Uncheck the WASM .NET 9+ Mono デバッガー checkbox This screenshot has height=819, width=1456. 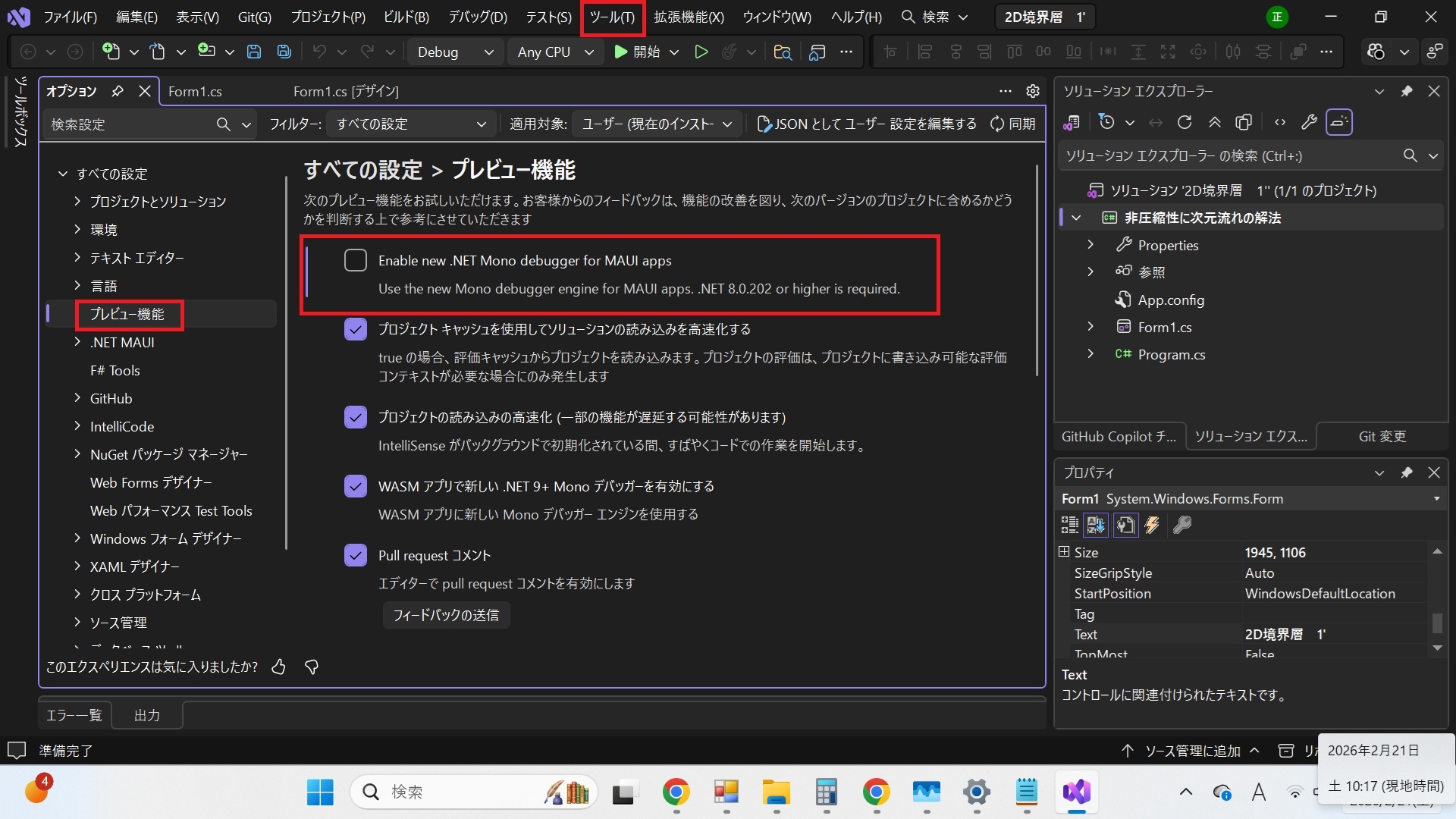coord(356,486)
